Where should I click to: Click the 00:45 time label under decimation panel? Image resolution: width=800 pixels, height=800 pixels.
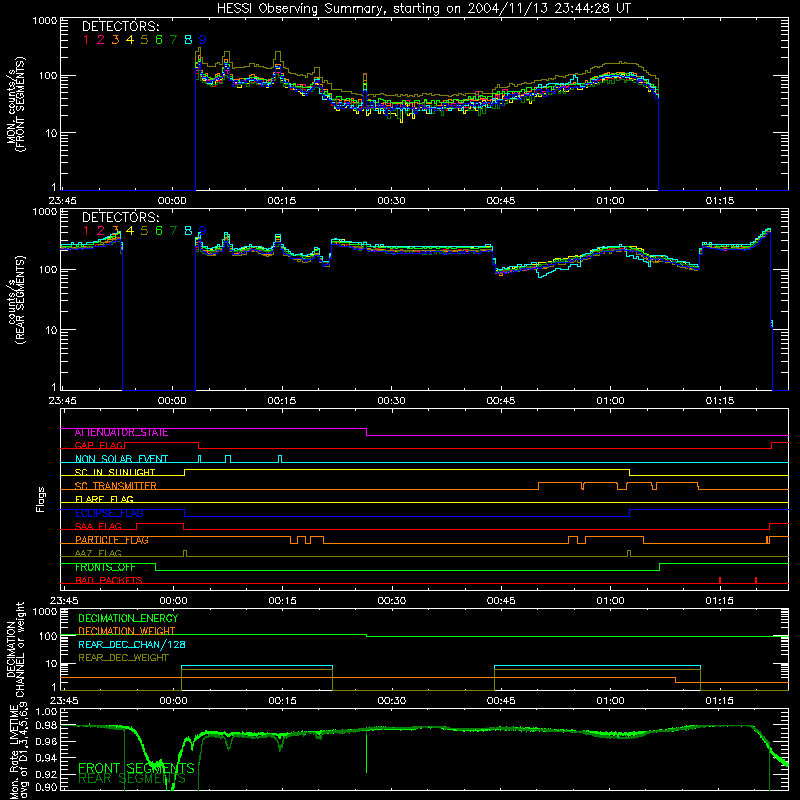click(x=501, y=701)
